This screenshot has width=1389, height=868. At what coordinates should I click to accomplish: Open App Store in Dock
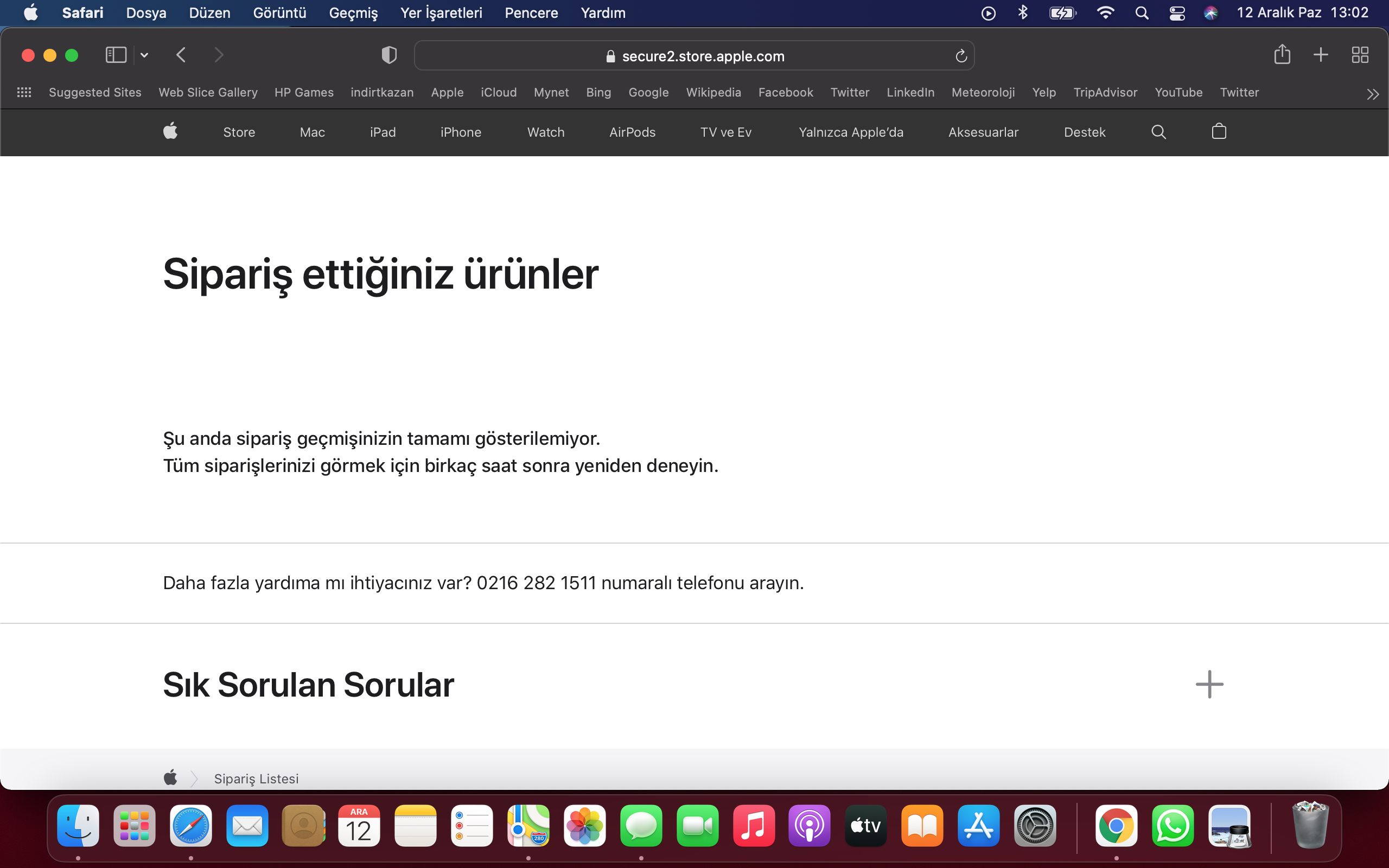[979, 826]
